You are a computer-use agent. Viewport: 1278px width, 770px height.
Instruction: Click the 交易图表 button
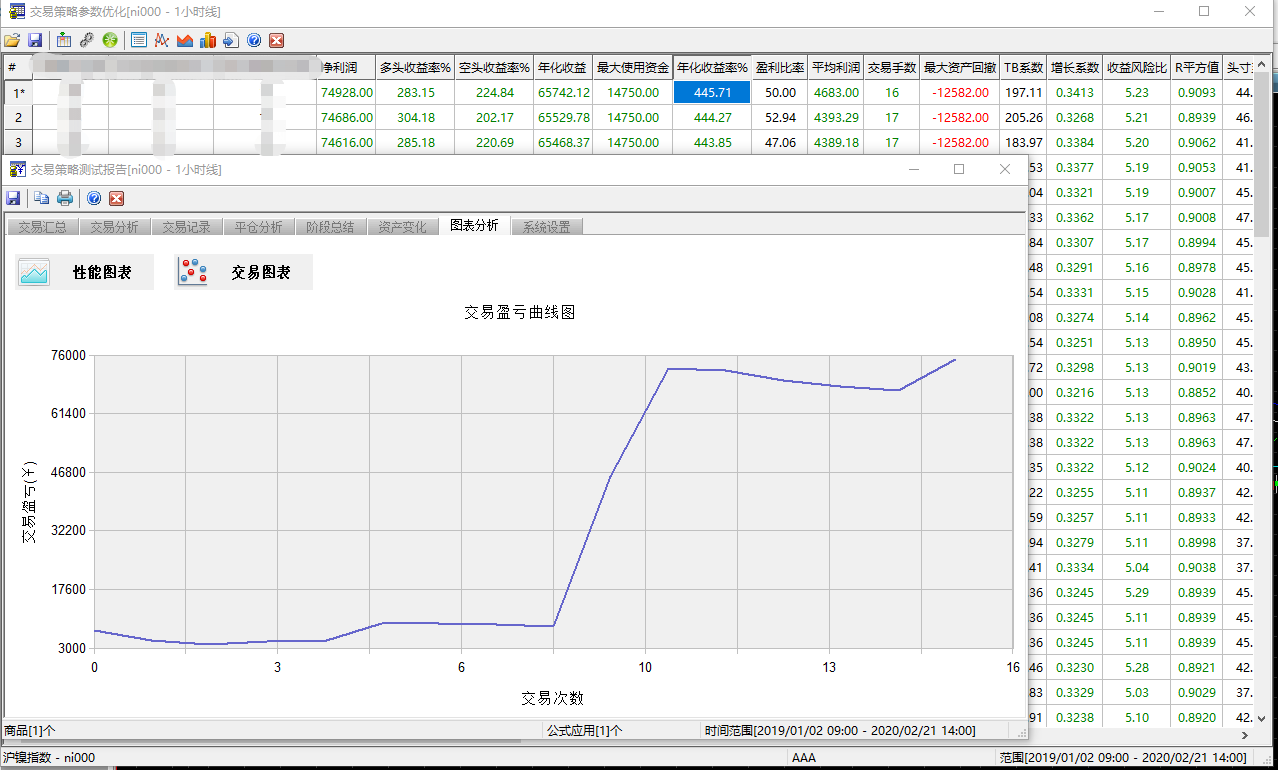(244, 272)
